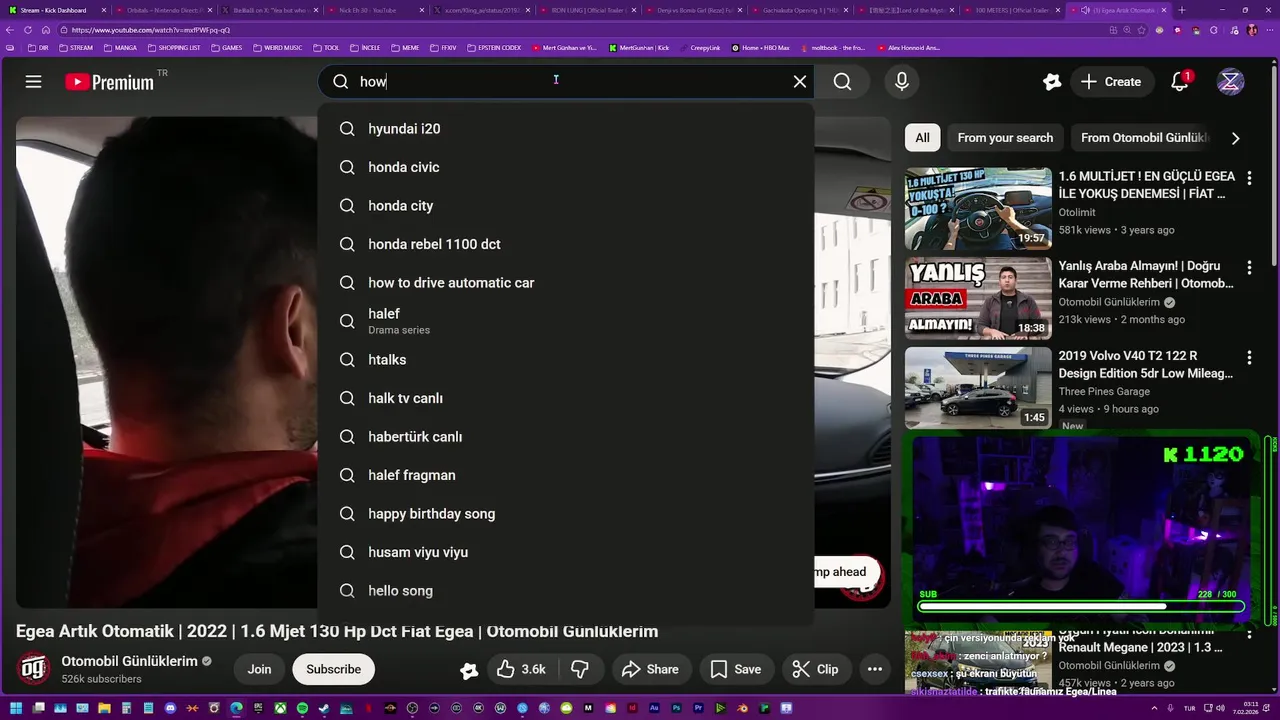The height and width of the screenshot is (720, 1280).
Task: Choose suggestion 'honda civic'
Action: pyautogui.click(x=565, y=167)
